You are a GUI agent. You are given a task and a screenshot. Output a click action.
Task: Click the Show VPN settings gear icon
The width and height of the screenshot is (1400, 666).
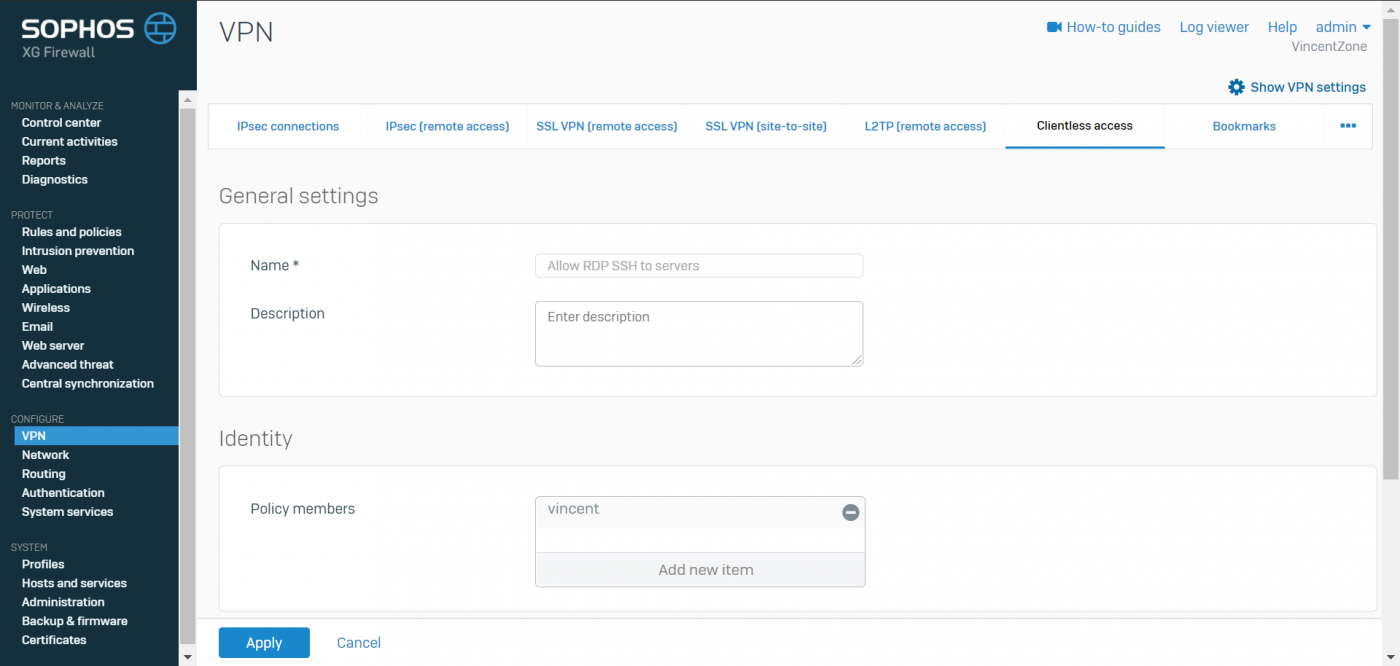(1236, 87)
